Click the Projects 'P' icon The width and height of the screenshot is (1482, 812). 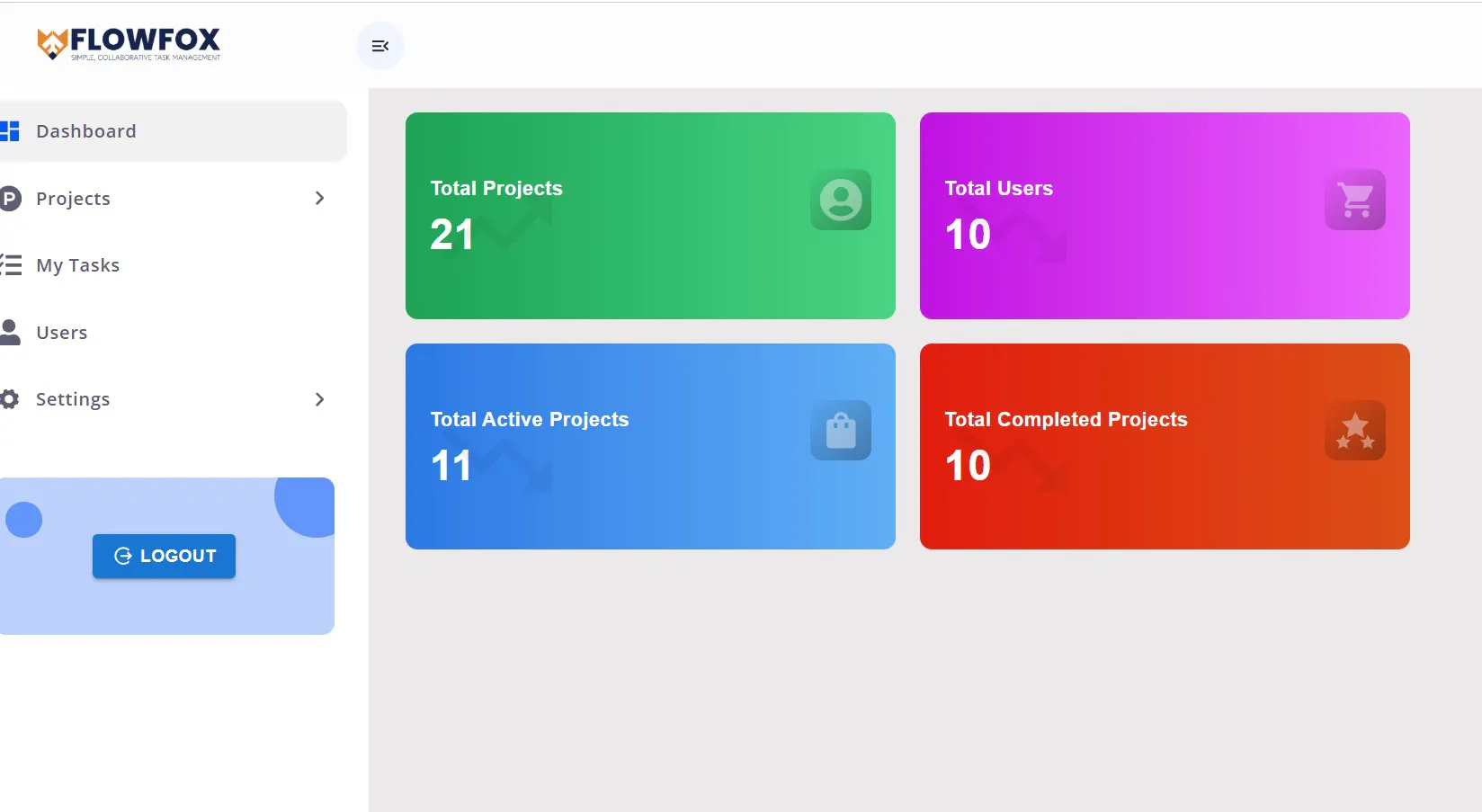(x=10, y=199)
